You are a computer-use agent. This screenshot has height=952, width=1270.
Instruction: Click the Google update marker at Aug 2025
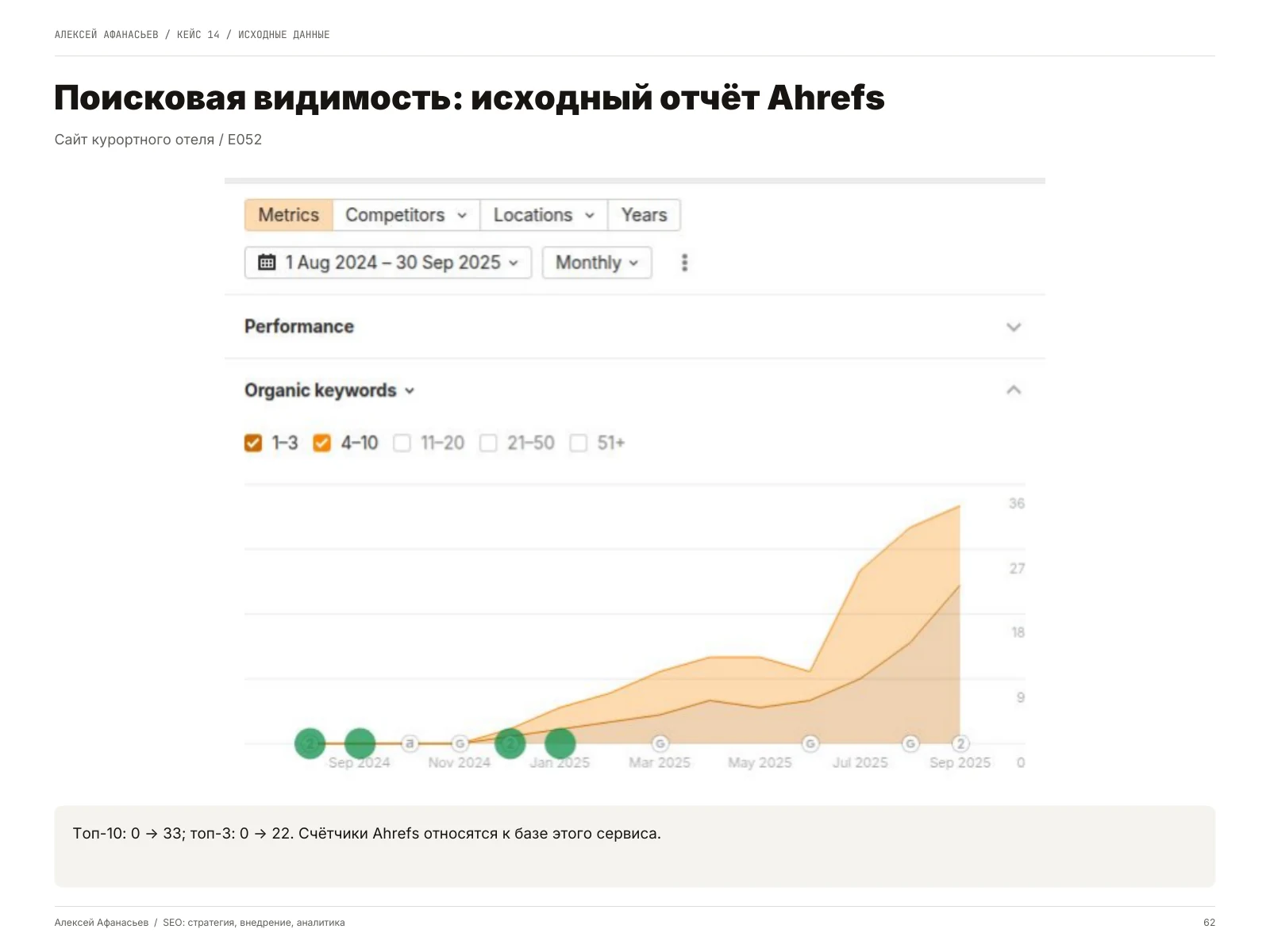pyautogui.click(x=910, y=743)
